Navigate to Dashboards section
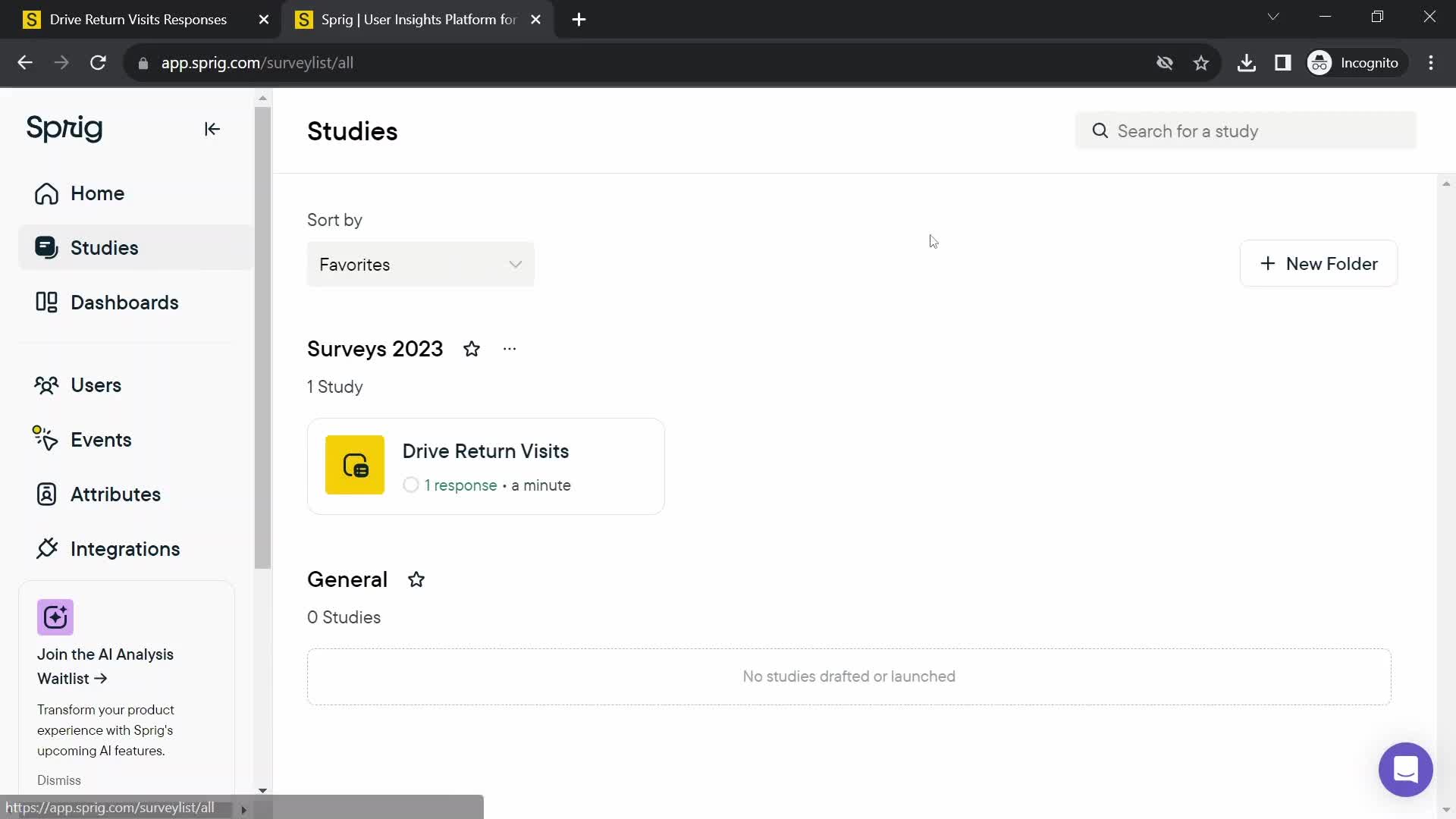 coord(124,303)
